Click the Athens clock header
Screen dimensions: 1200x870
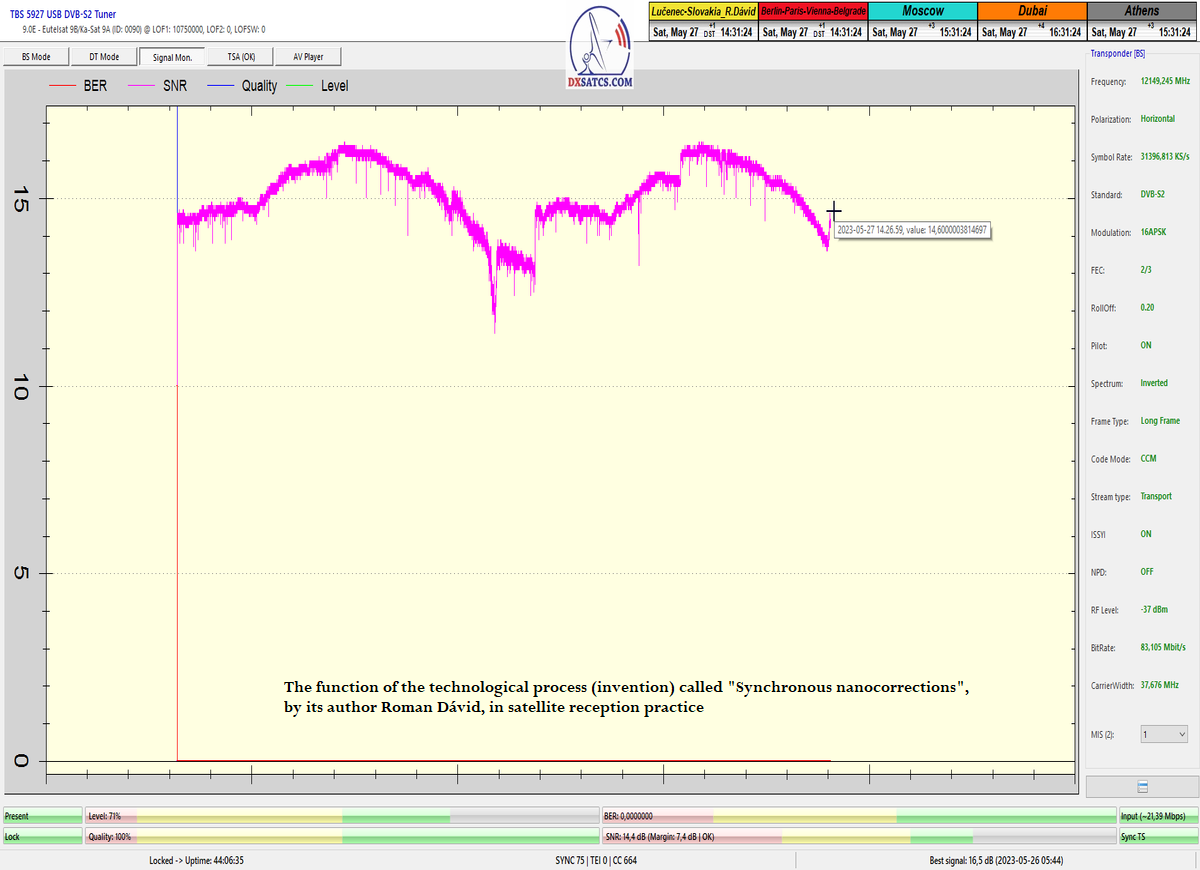pos(1141,11)
